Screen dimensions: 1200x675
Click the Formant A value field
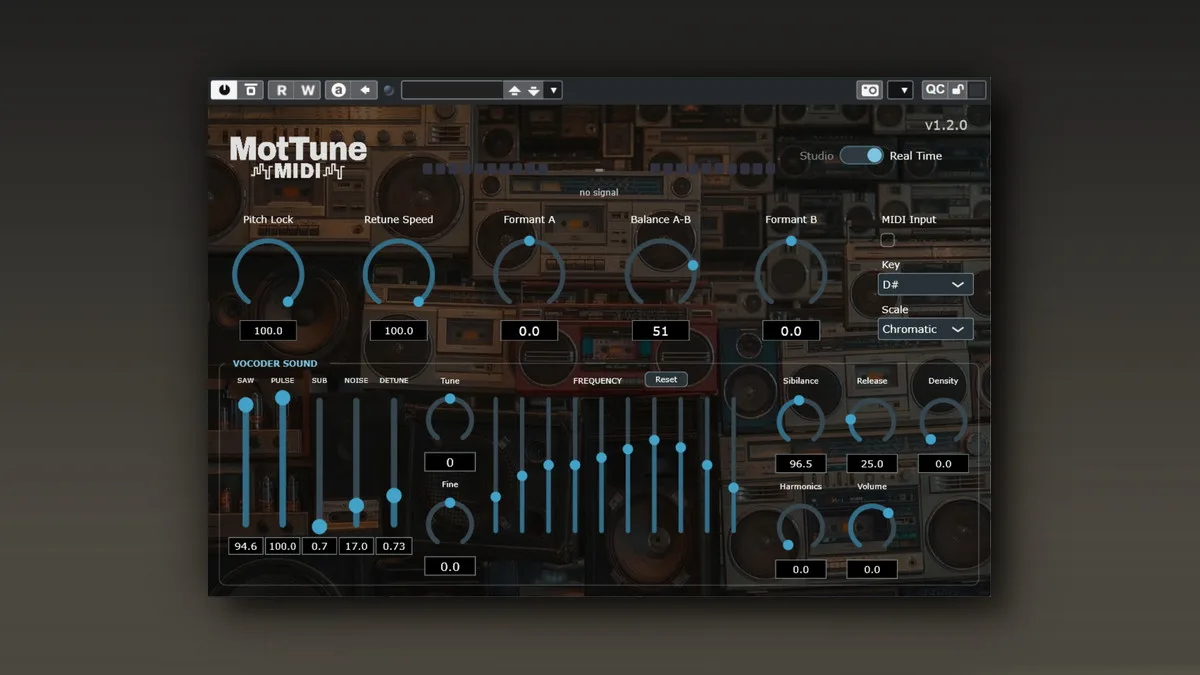click(529, 330)
